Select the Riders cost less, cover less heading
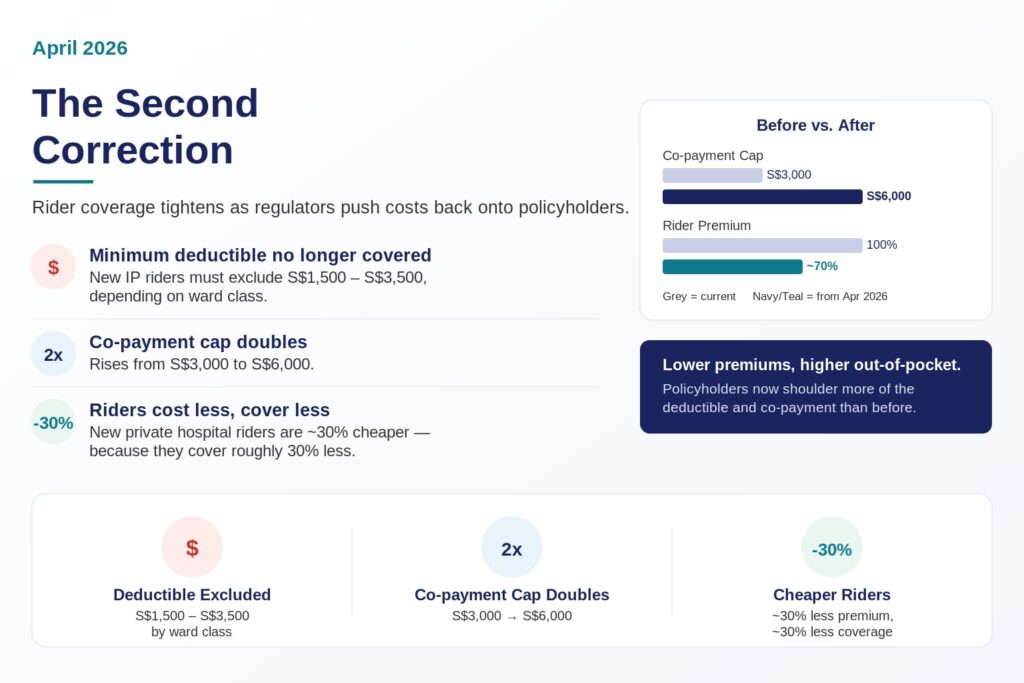Image resolution: width=1024 pixels, height=683 pixels. 210,409
